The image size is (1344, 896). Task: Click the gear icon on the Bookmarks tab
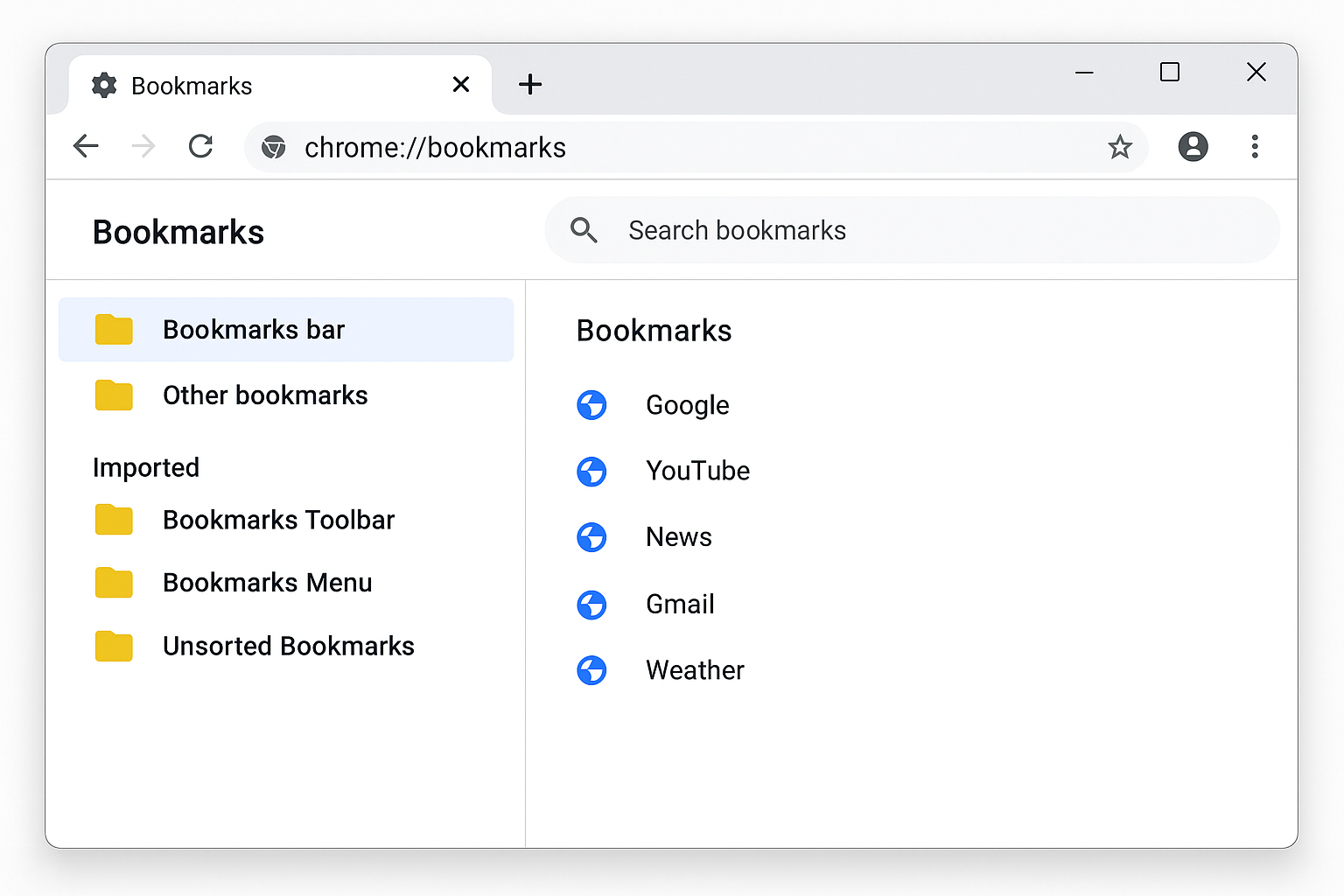click(x=104, y=85)
